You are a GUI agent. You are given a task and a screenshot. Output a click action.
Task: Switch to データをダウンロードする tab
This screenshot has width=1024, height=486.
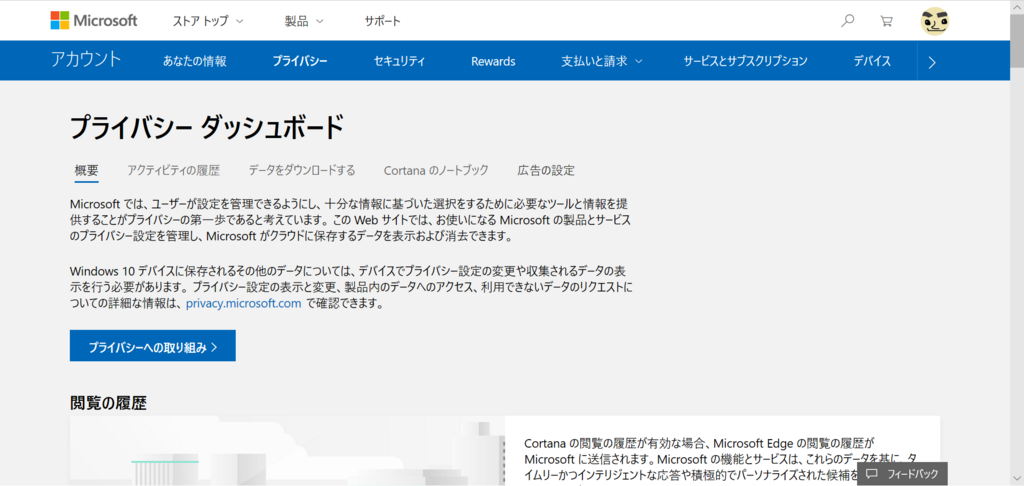point(302,171)
